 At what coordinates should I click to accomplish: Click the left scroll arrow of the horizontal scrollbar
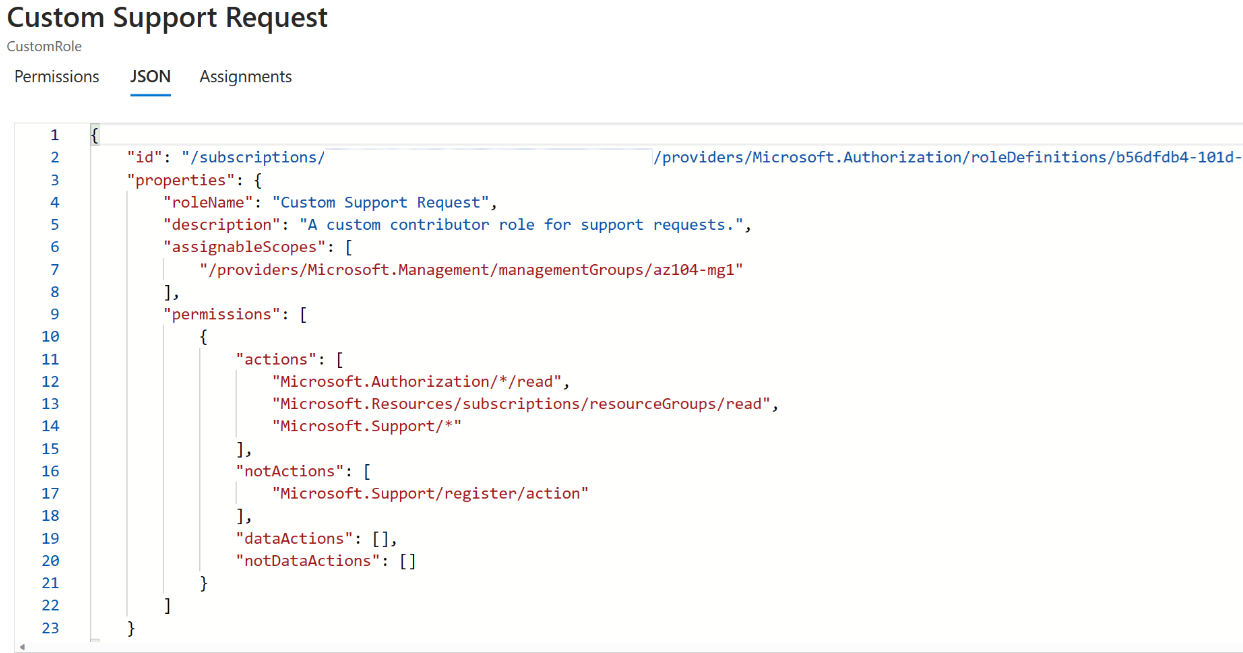tap(22, 647)
